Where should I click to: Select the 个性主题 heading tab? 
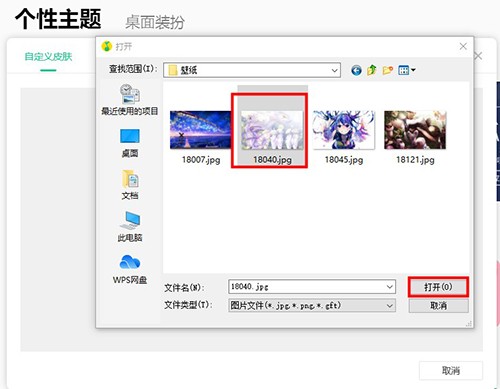click(x=58, y=19)
